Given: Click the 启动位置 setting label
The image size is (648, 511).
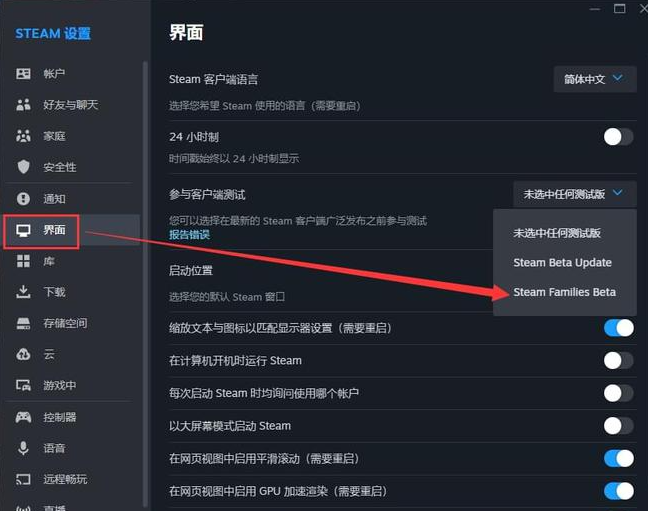Looking at the screenshot, I should [x=191, y=271].
